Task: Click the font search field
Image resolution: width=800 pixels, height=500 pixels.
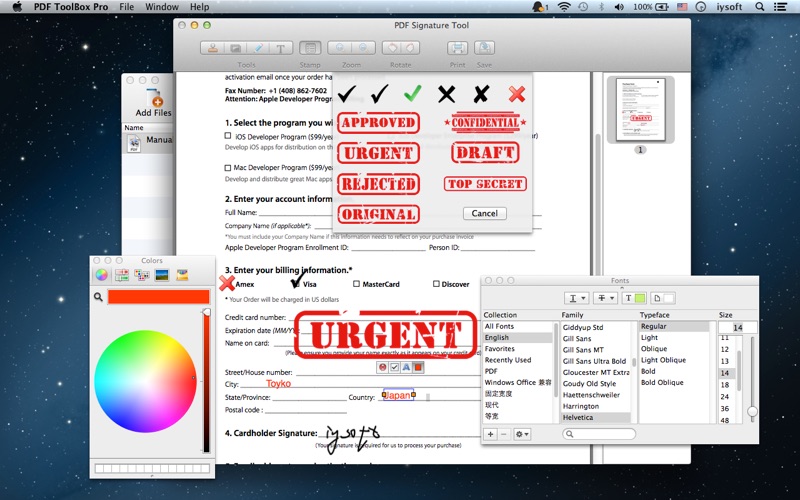Action: pyautogui.click(x=599, y=434)
